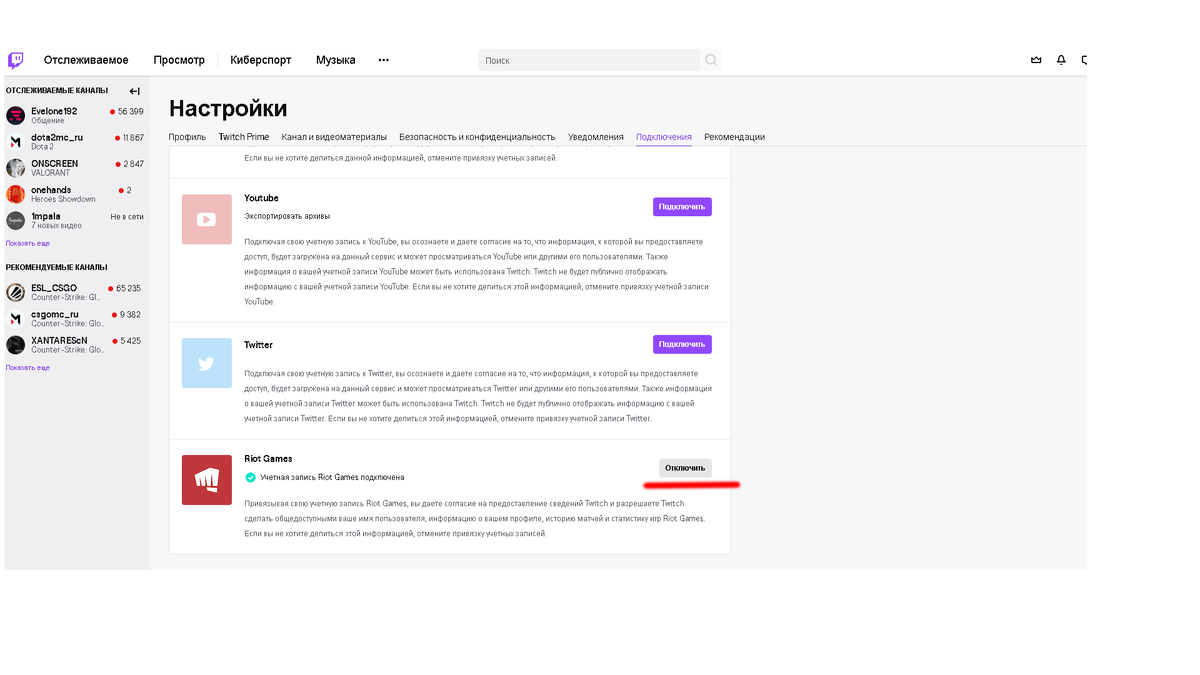This screenshot has width=1200, height=675.
Task: Open the Отслеживаемое nav item
Action: 86,60
